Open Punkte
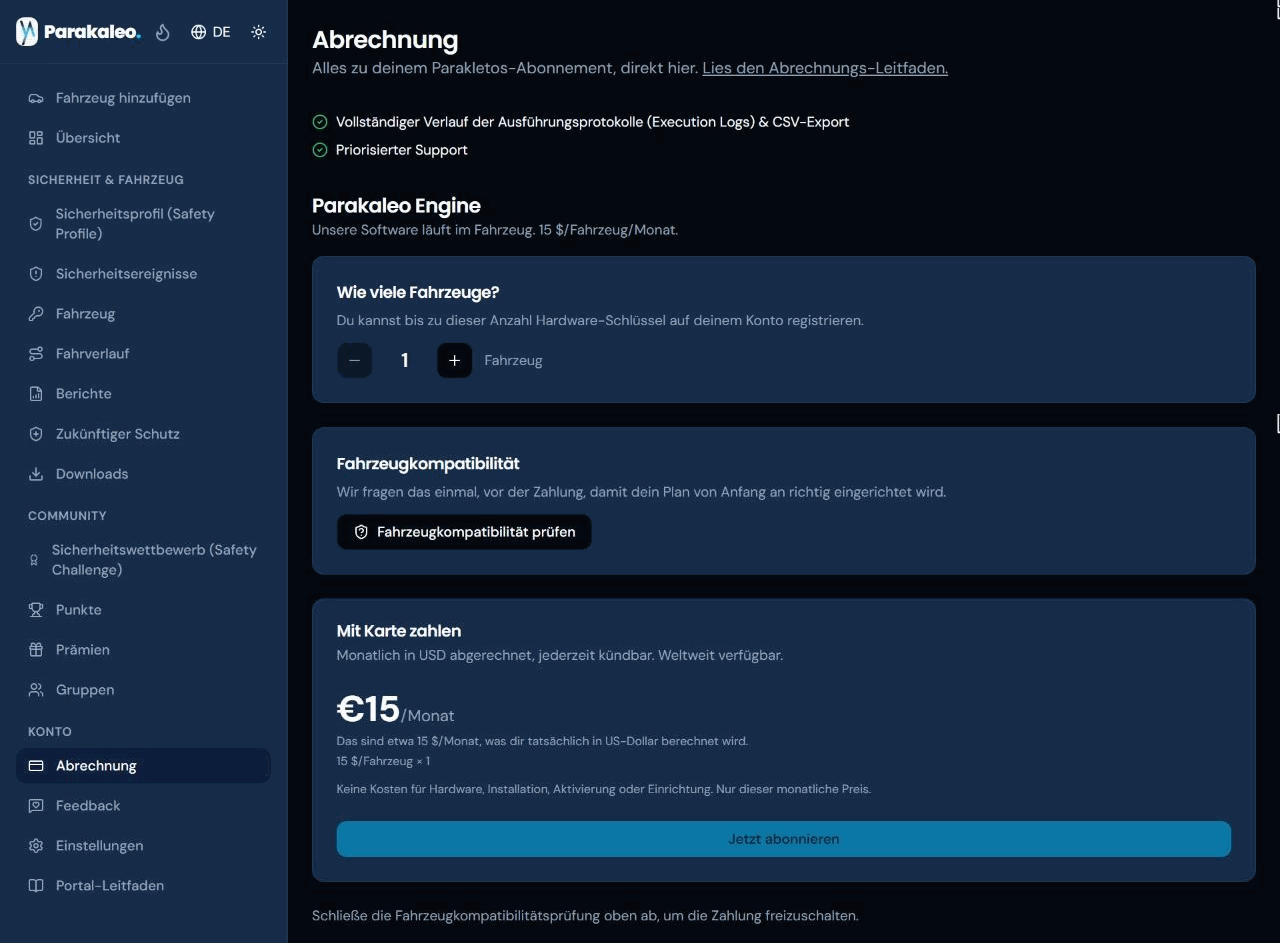 click(143, 610)
